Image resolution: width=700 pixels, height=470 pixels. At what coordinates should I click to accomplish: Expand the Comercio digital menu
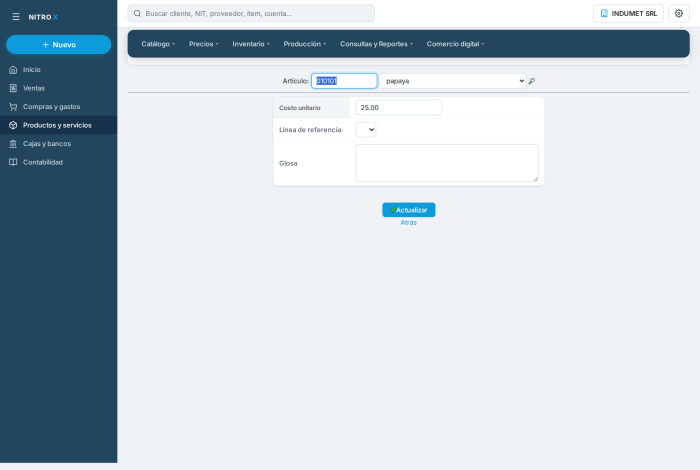pyautogui.click(x=455, y=44)
